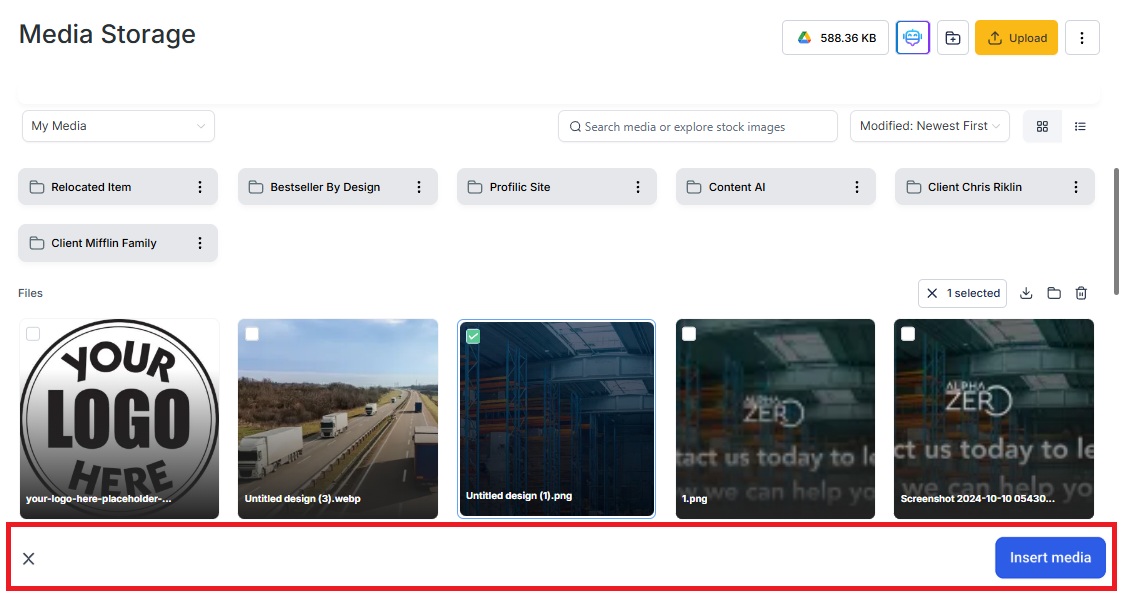Delete selected file with the trash icon
This screenshot has height=594, width=1130.
1081,293
